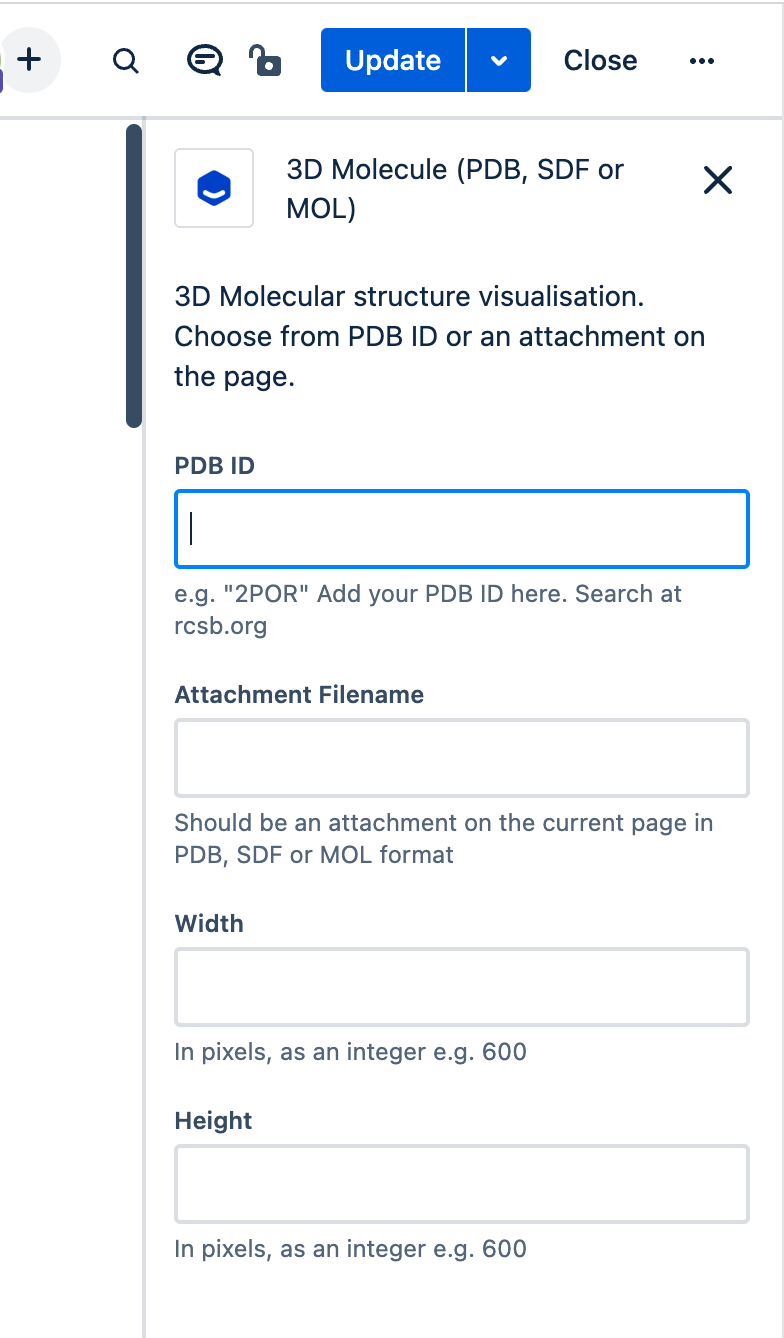Expand the dropdown arrow beside Update
Viewport: 784px width, 1338px height.
click(499, 61)
